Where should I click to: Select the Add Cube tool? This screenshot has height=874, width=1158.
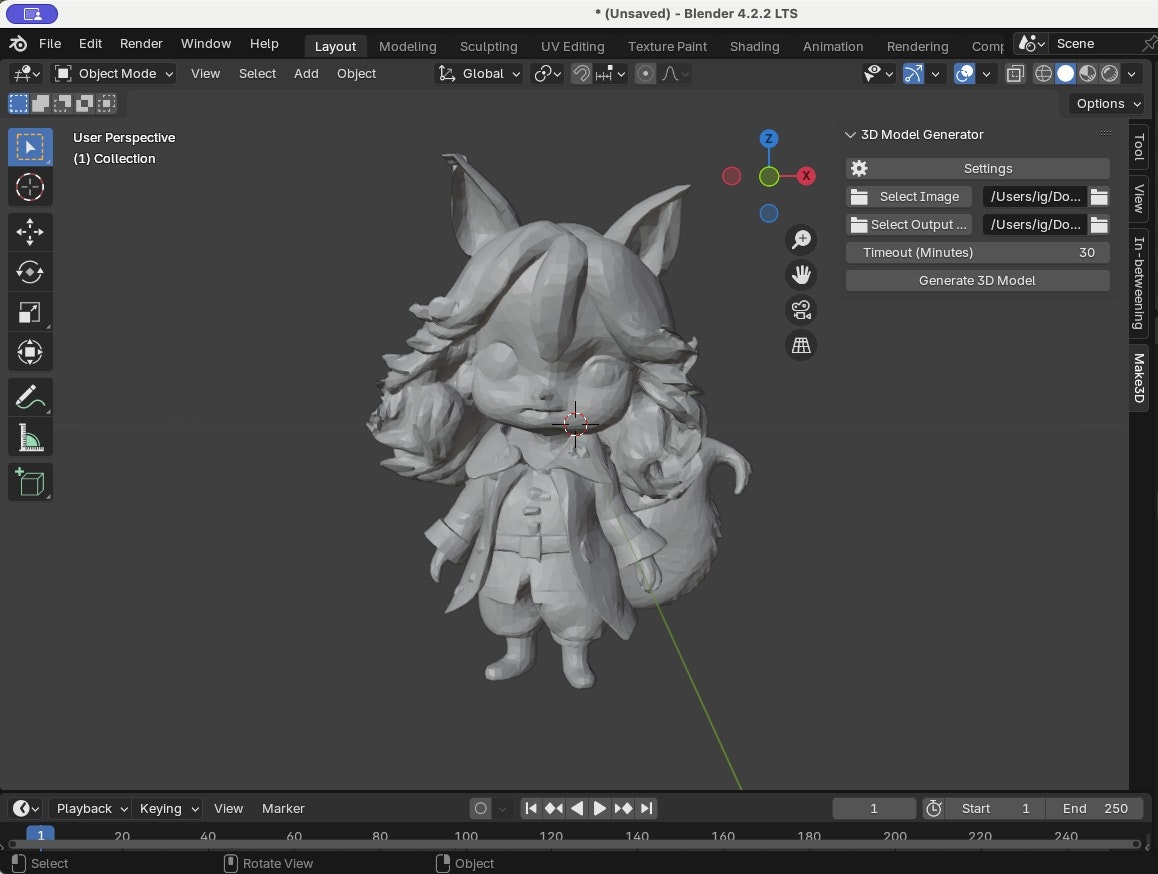pos(30,482)
